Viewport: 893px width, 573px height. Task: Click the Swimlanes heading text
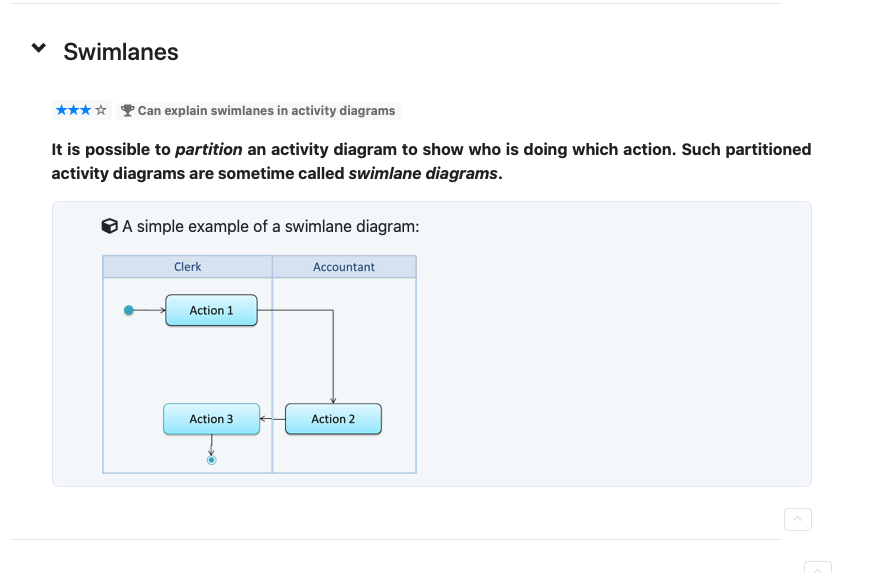pos(121,52)
